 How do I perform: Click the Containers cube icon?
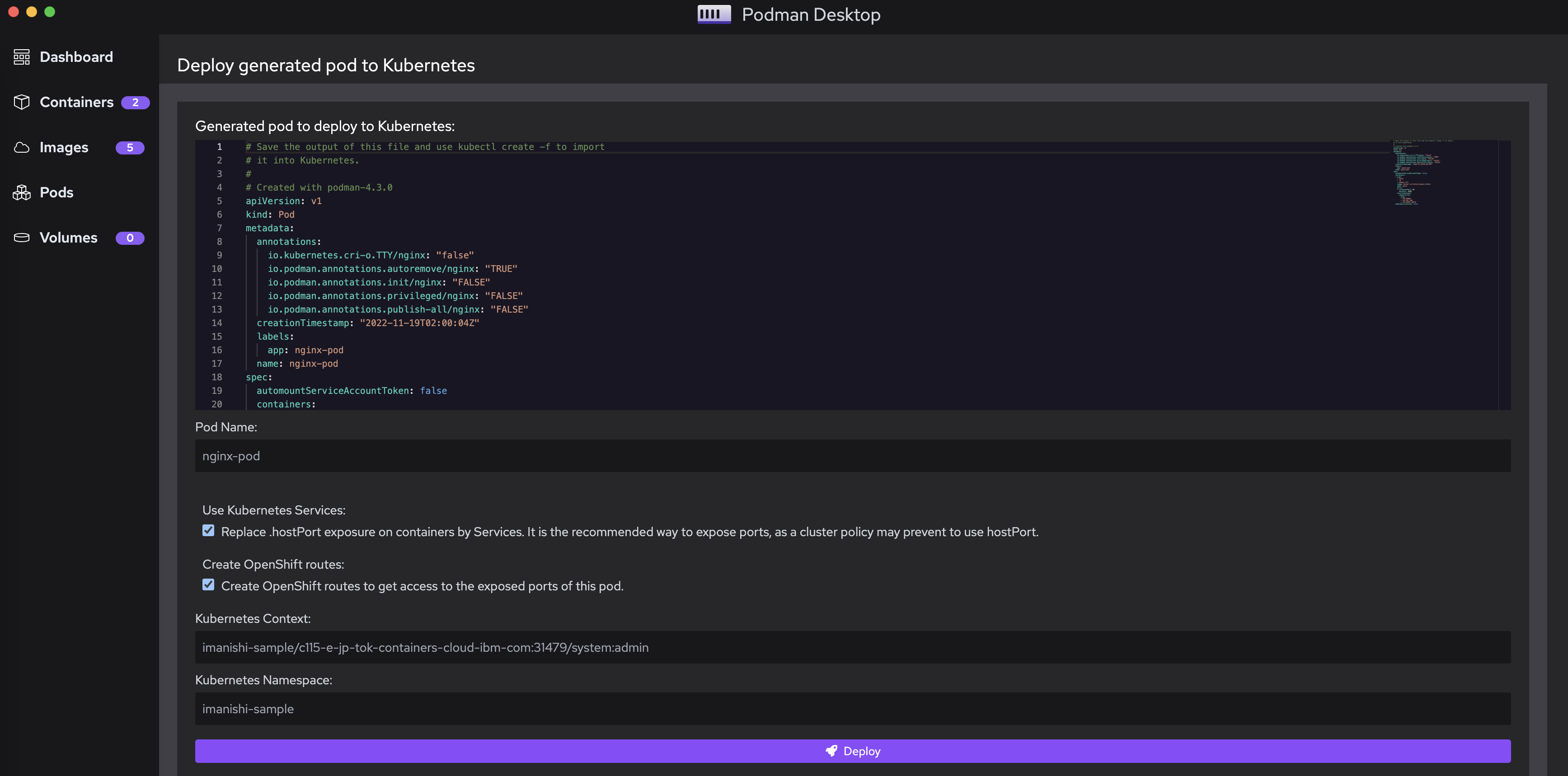(22, 102)
